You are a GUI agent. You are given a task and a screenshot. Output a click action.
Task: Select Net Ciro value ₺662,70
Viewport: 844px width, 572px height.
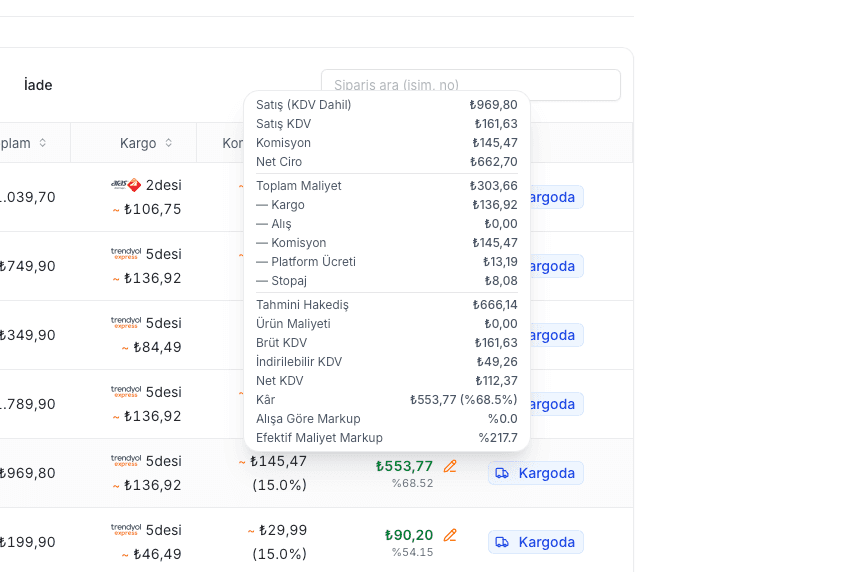click(494, 161)
